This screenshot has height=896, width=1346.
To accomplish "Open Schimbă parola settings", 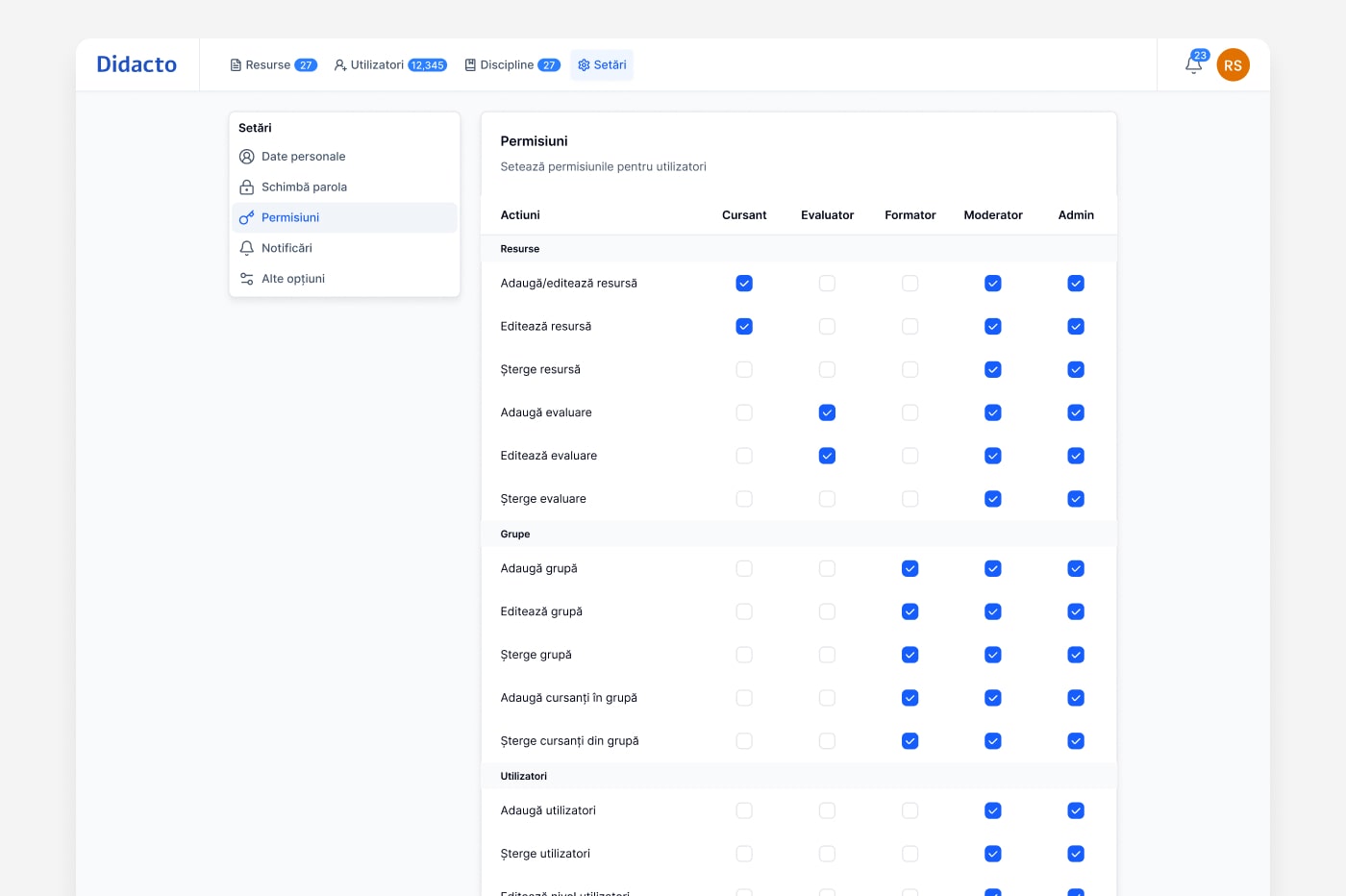I will click(x=344, y=187).
